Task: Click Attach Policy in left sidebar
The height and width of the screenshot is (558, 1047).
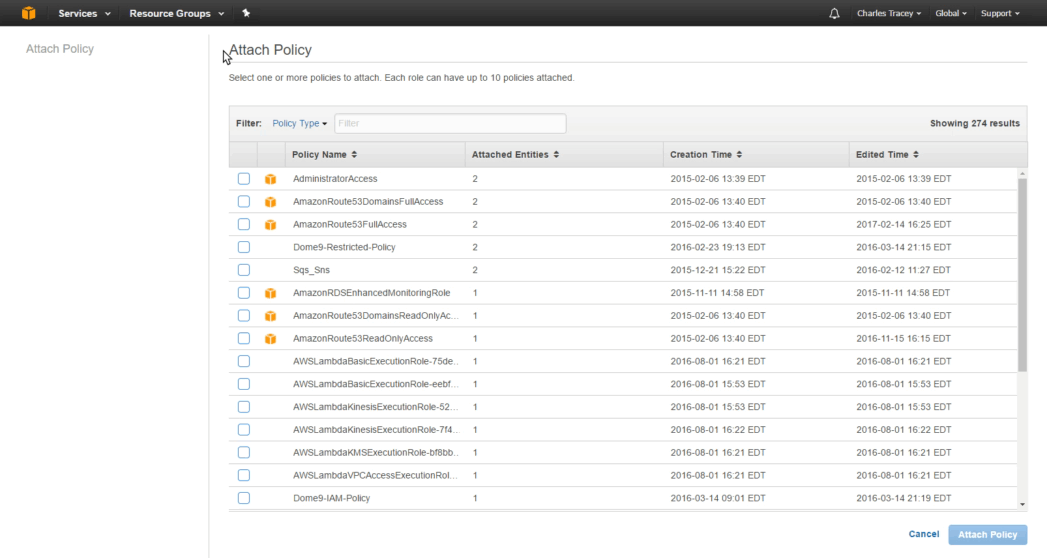Action: [x=59, y=49]
